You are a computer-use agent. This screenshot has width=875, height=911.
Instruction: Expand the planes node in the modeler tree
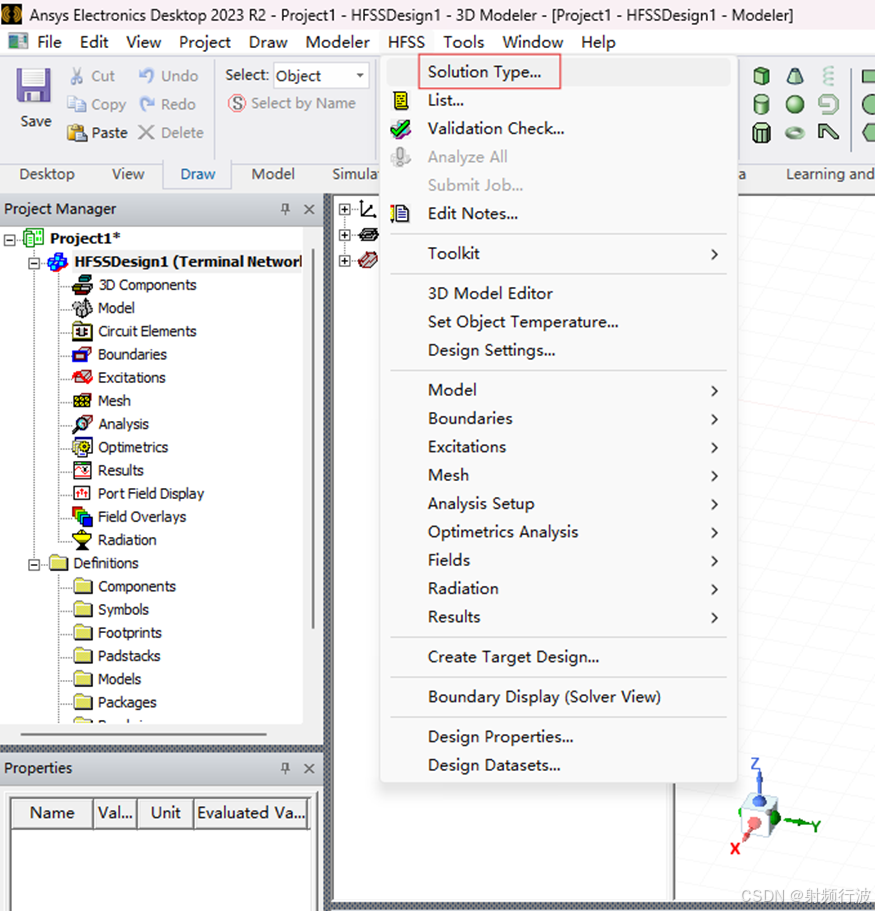345,235
